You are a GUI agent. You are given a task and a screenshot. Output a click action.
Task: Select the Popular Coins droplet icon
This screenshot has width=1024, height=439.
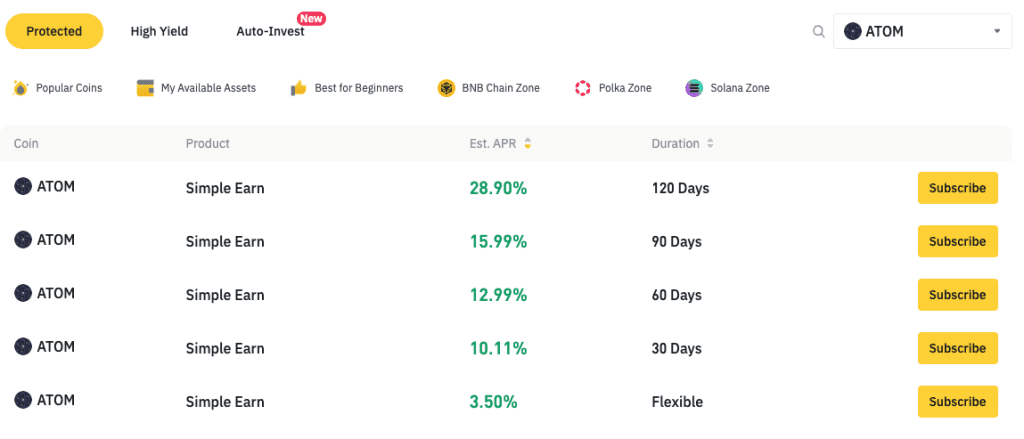pos(20,88)
